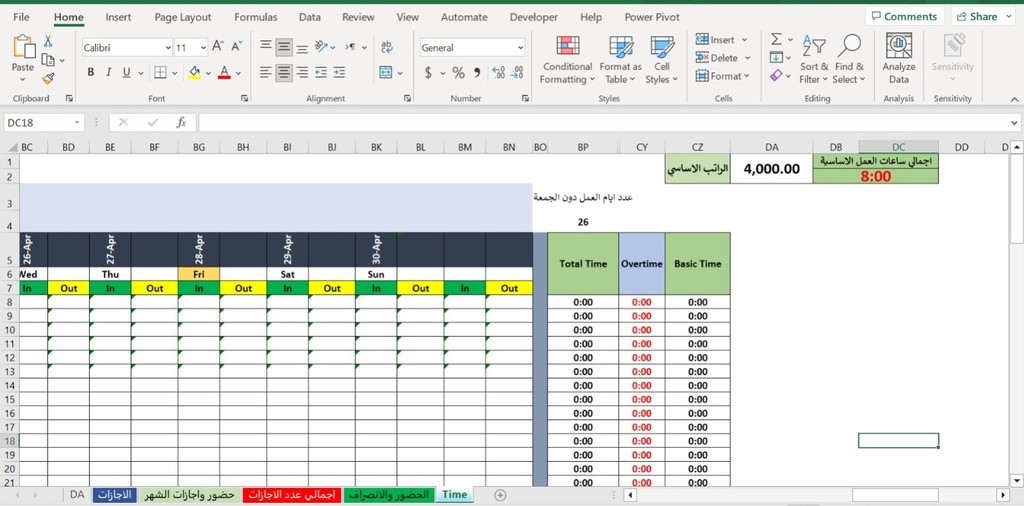Click the yellow Fill Color swatch

click(x=194, y=72)
